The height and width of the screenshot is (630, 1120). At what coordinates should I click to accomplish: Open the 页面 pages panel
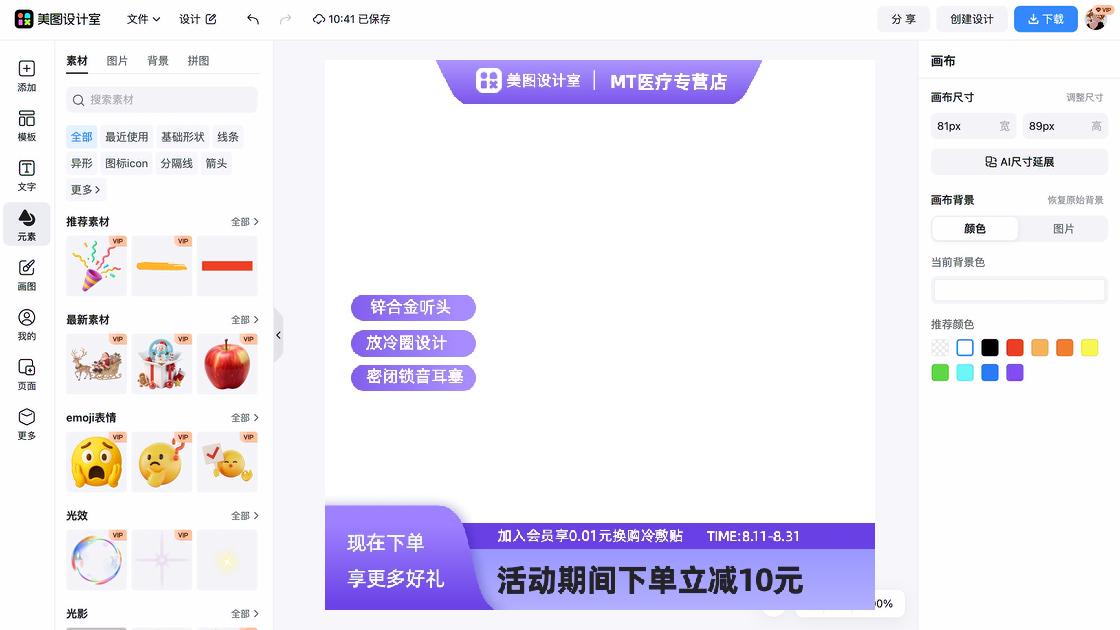coord(26,374)
